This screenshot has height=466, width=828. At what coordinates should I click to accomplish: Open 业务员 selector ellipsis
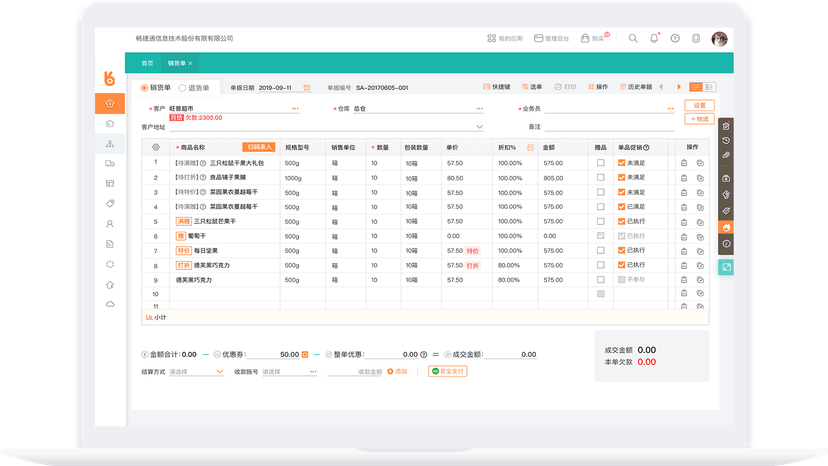click(670, 108)
